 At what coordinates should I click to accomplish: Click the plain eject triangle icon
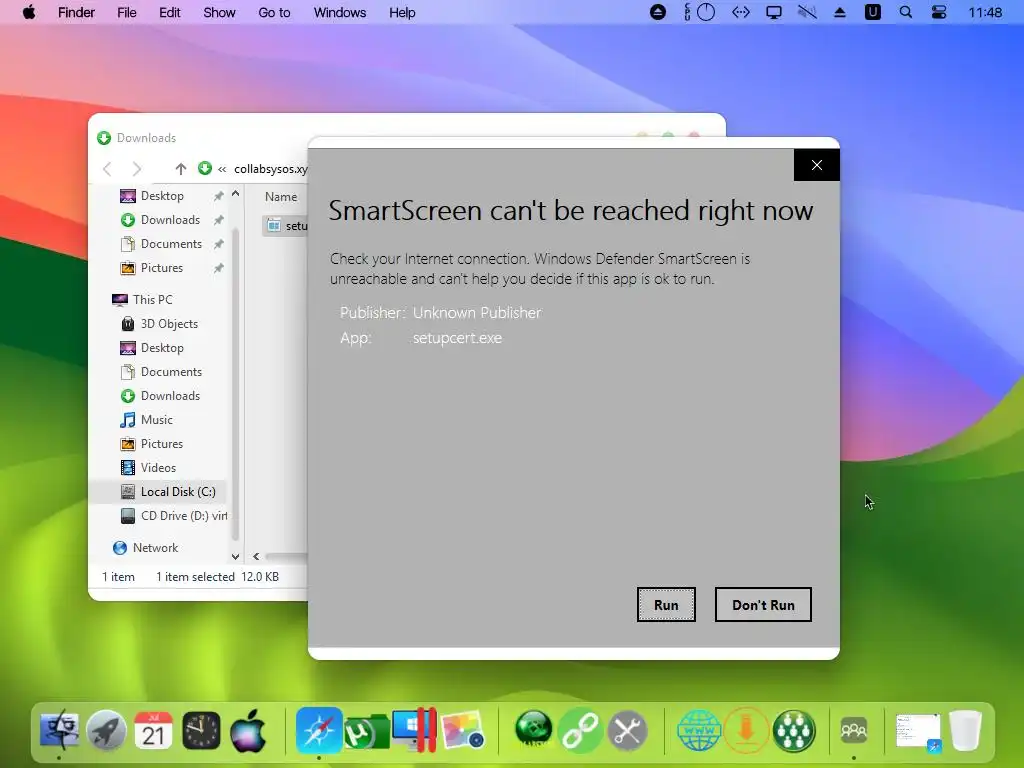pos(840,12)
